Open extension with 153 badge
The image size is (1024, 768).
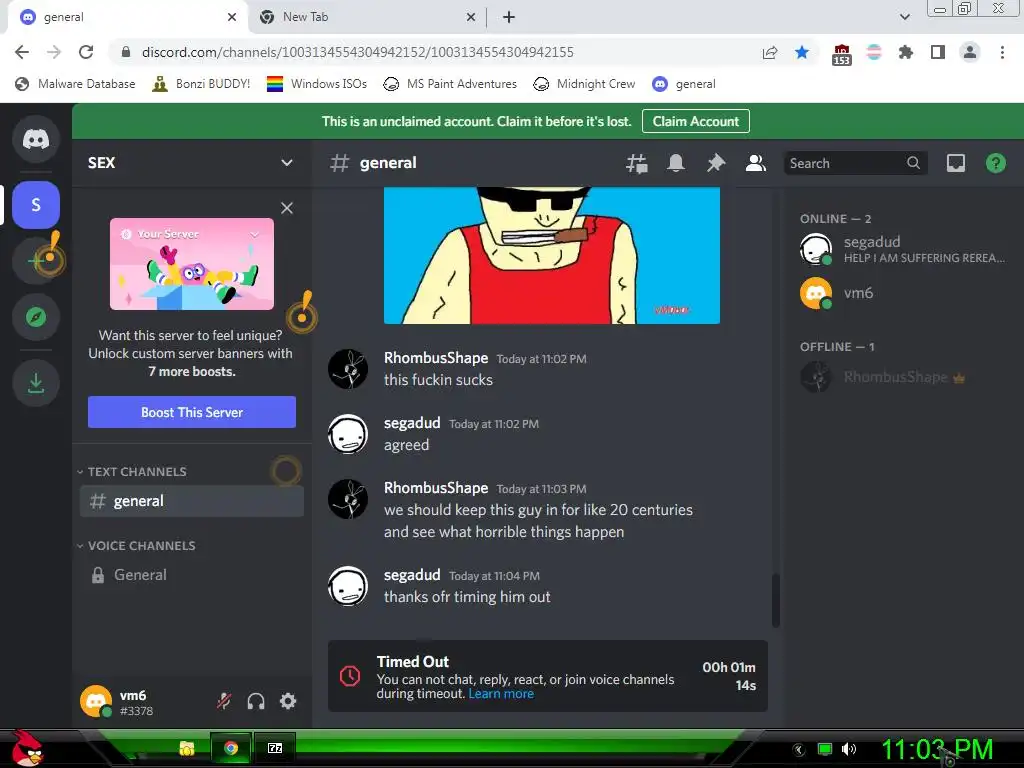(x=841, y=54)
